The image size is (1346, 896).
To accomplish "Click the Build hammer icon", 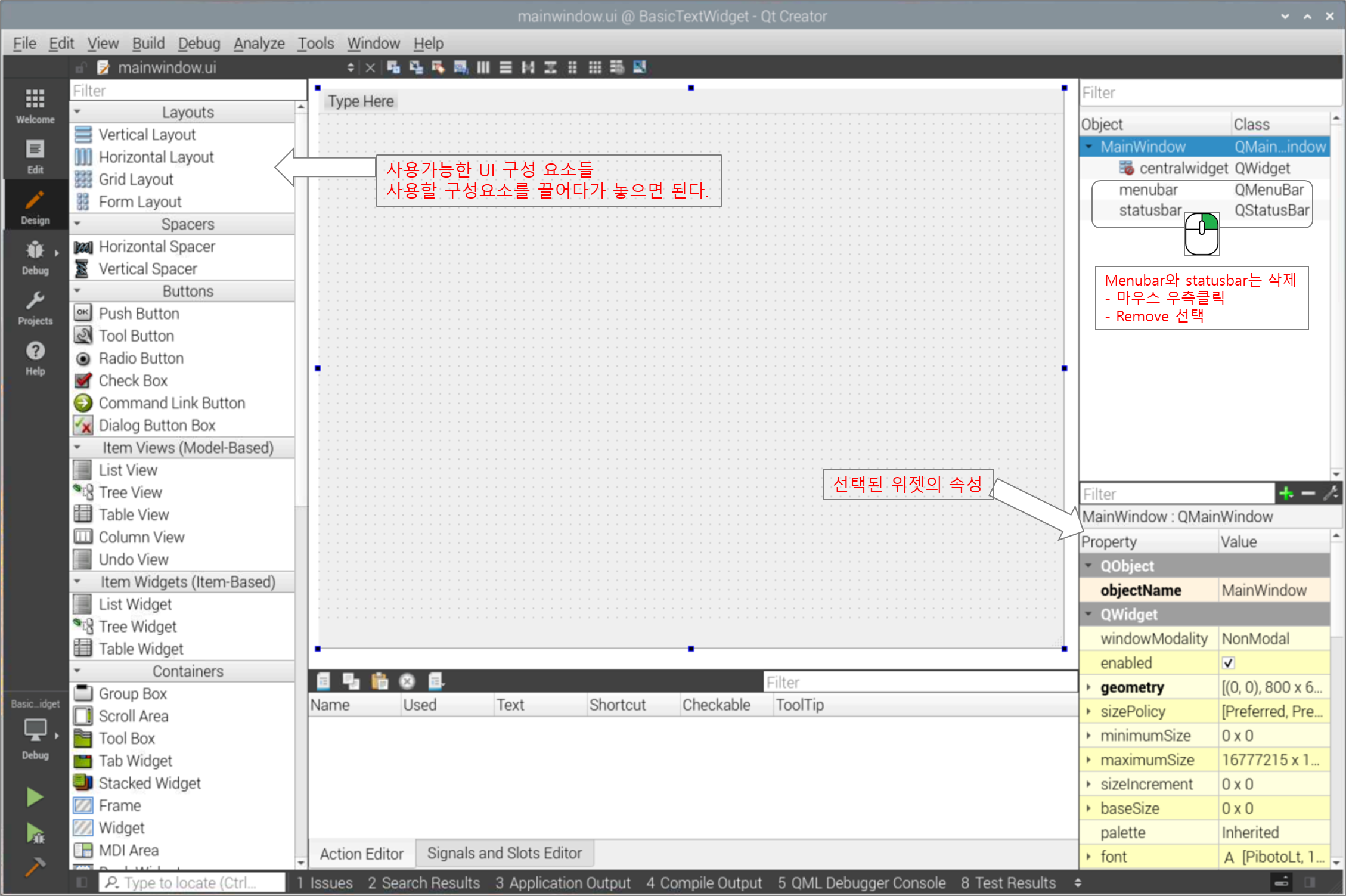I will coord(35,867).
